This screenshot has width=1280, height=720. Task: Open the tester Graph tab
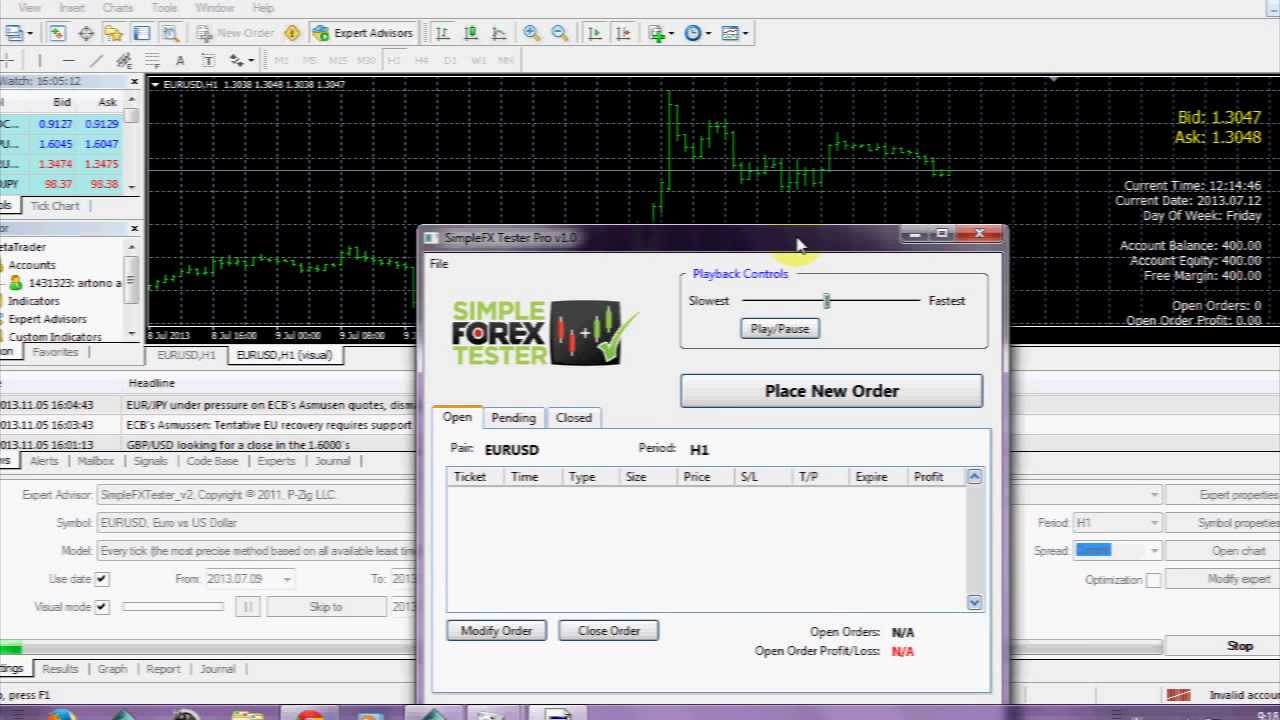112,669
